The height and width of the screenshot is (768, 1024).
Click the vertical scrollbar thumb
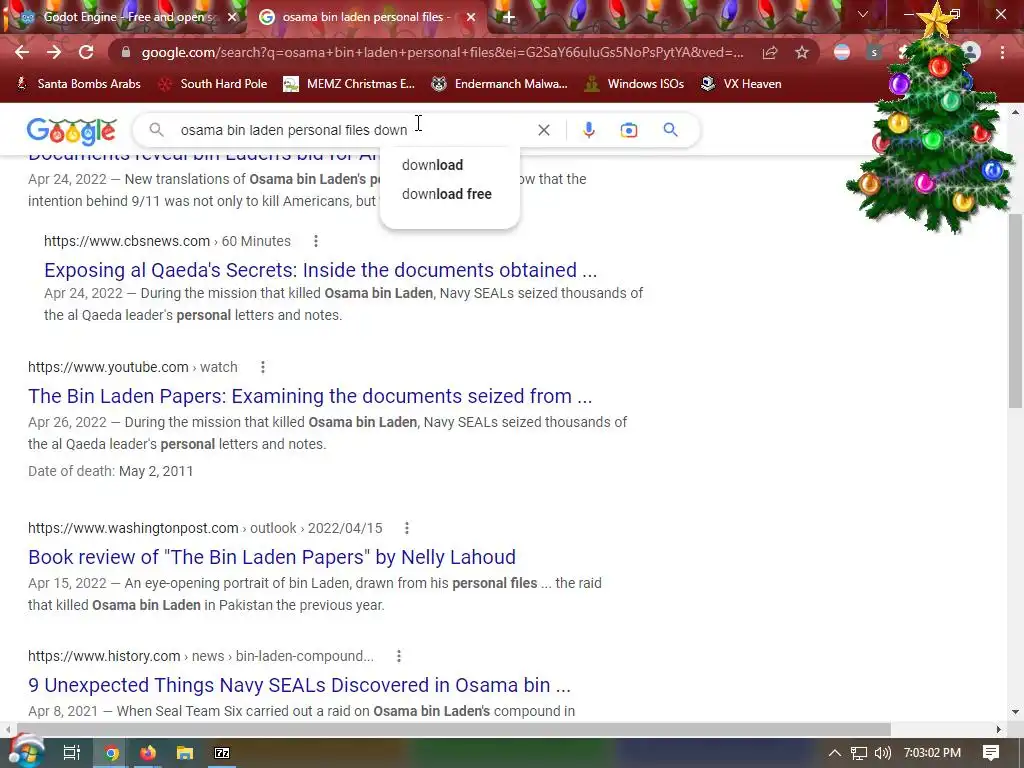pos(1016,310)
